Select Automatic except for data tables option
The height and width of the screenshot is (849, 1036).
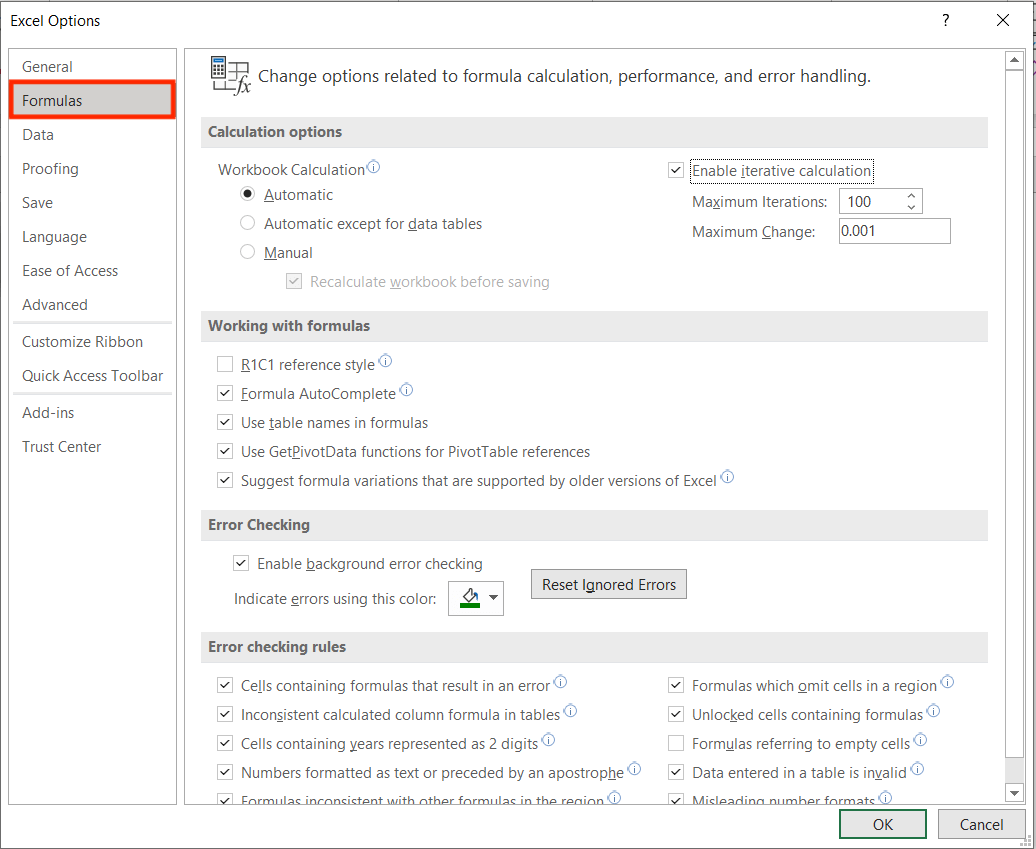(248, 223)
